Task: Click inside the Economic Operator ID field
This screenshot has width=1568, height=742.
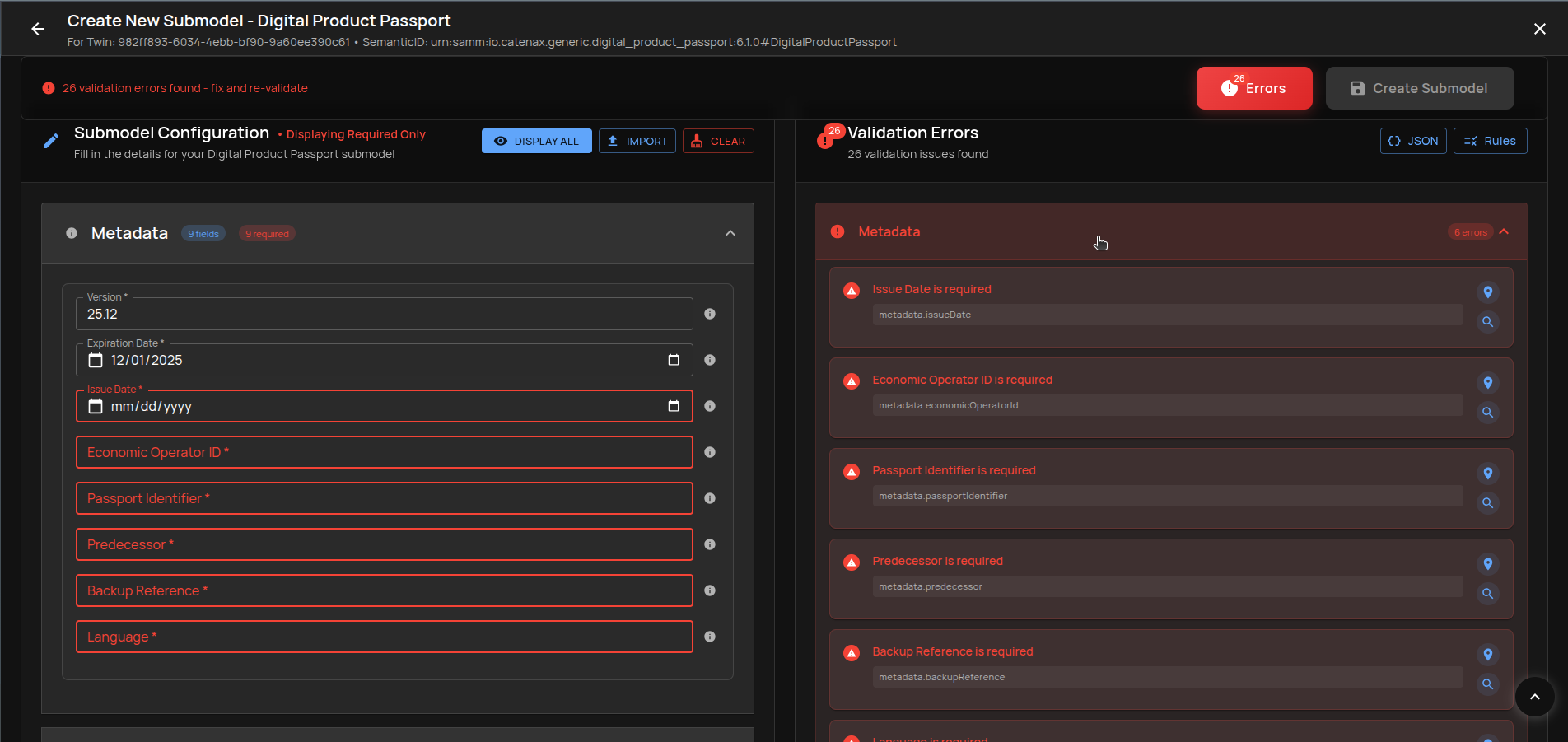Action: [384, 452]
